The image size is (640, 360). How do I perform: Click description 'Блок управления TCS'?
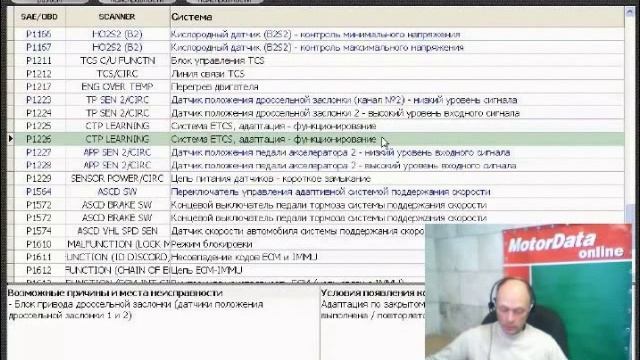(x=218, y=61)
